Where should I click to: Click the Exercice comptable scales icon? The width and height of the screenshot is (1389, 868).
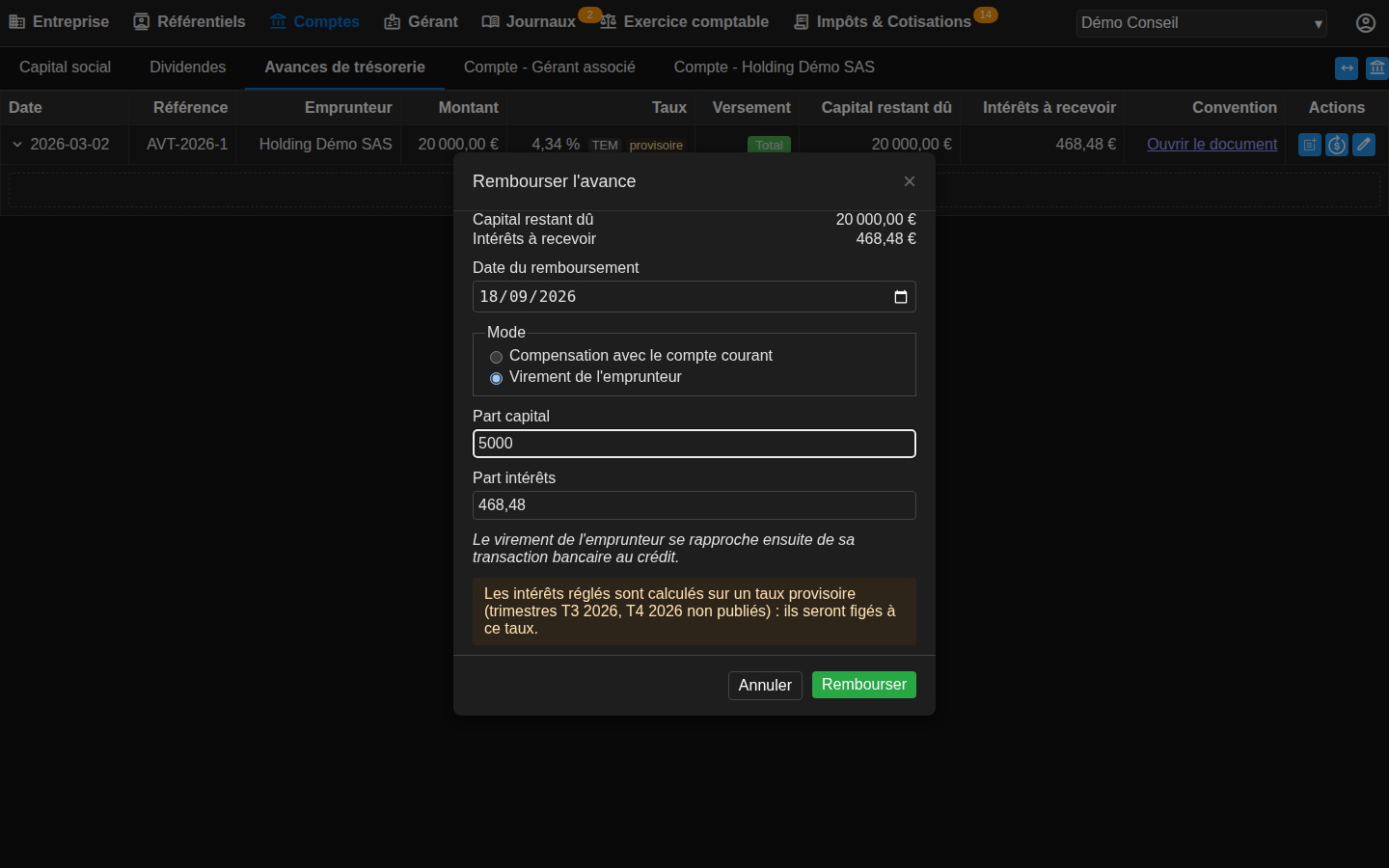point(609,21)
